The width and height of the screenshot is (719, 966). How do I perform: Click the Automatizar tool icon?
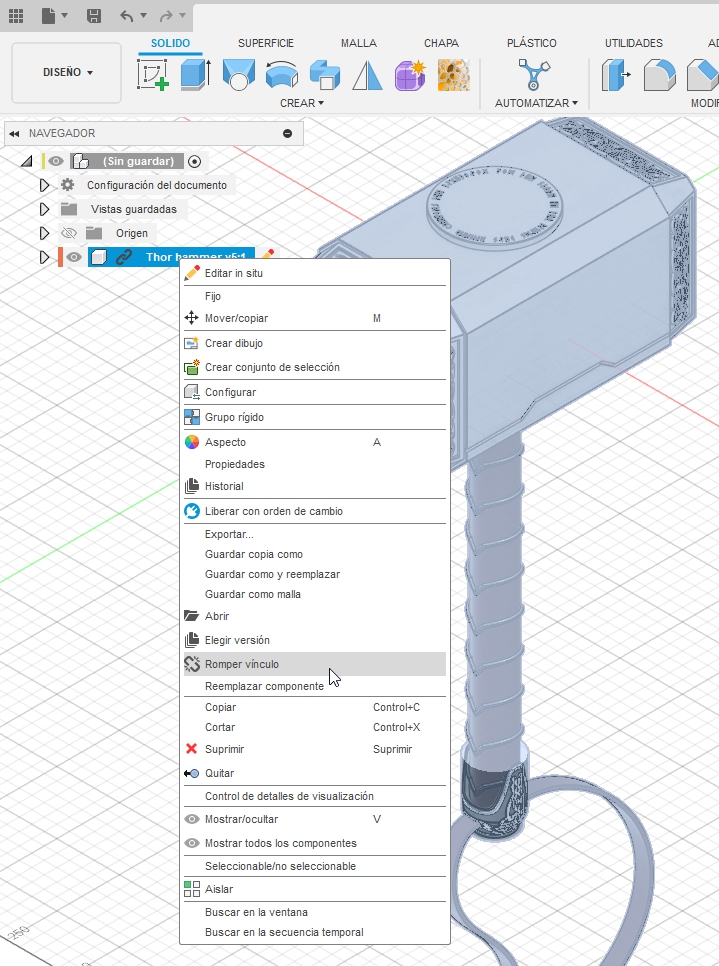click(535, 76)
